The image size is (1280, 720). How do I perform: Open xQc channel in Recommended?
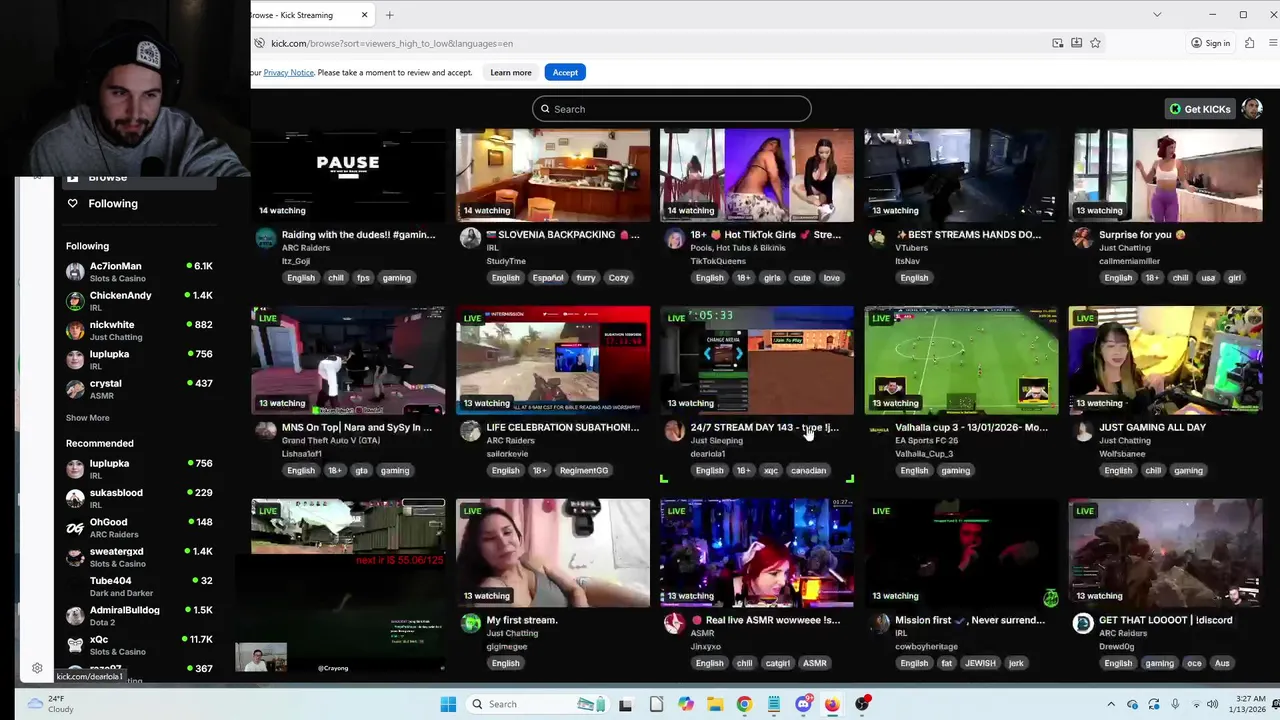pyautogui.click(x=139, y=645)
